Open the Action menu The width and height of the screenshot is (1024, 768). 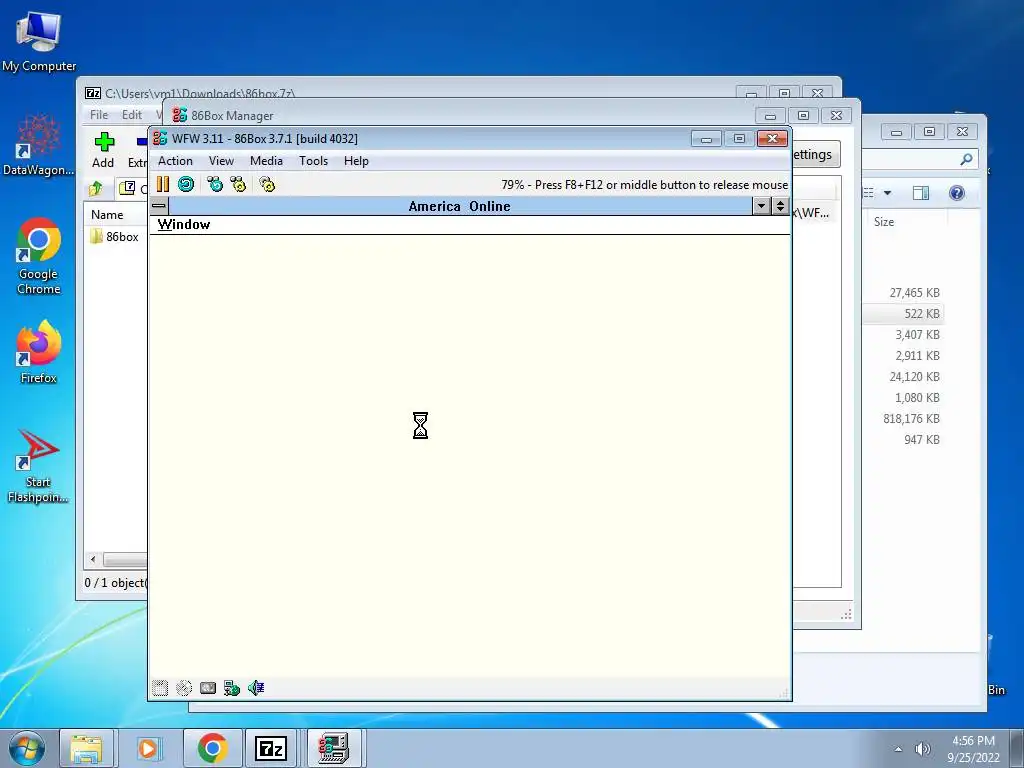click(175, 161)
